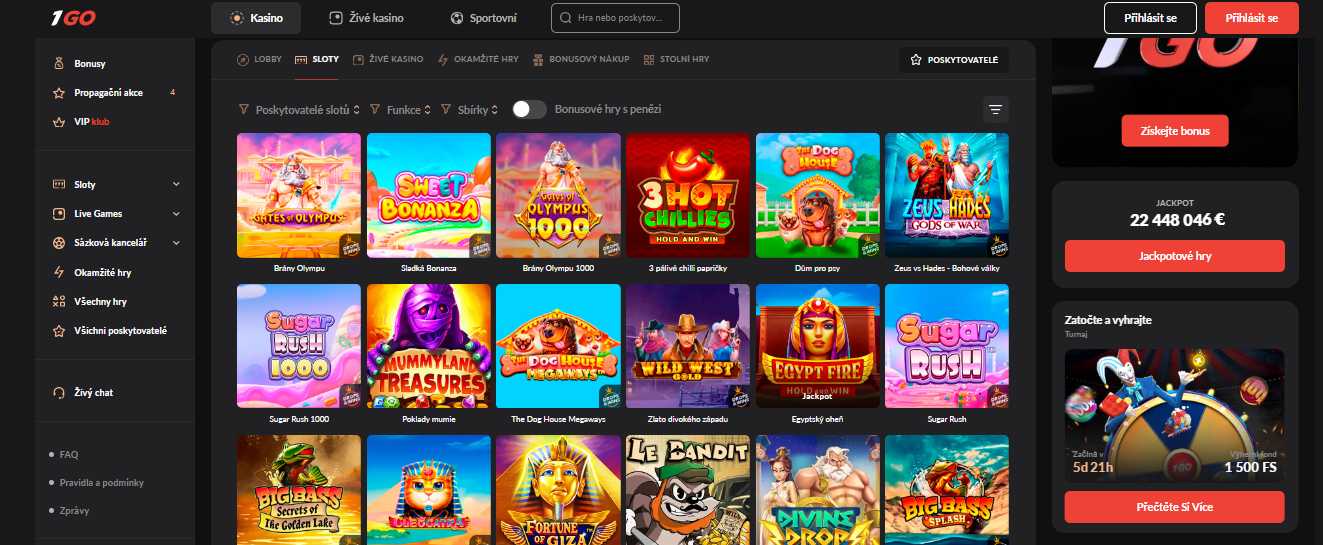Click the star icon in Poskytovatelé button
This screenshot has height=545, width=1323.
coord(916,60)
